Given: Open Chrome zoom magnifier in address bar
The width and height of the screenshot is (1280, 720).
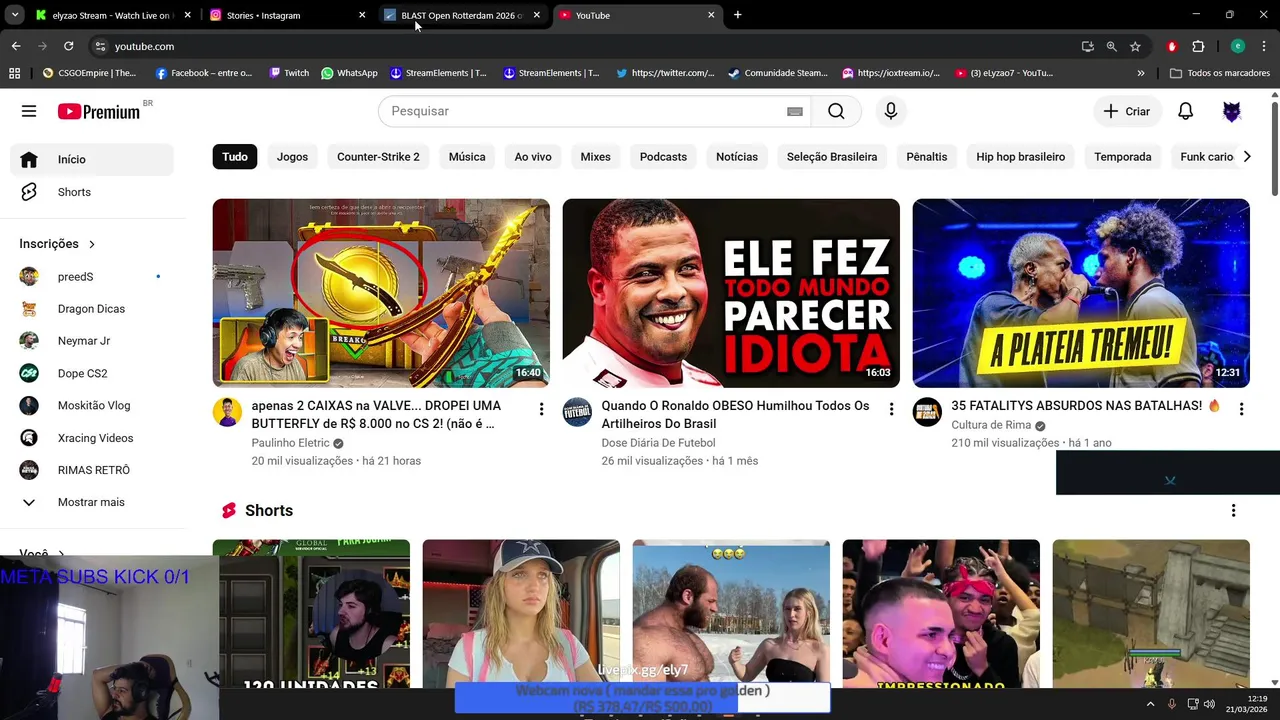Looking at the screenshot, I should click(1111, 46).
